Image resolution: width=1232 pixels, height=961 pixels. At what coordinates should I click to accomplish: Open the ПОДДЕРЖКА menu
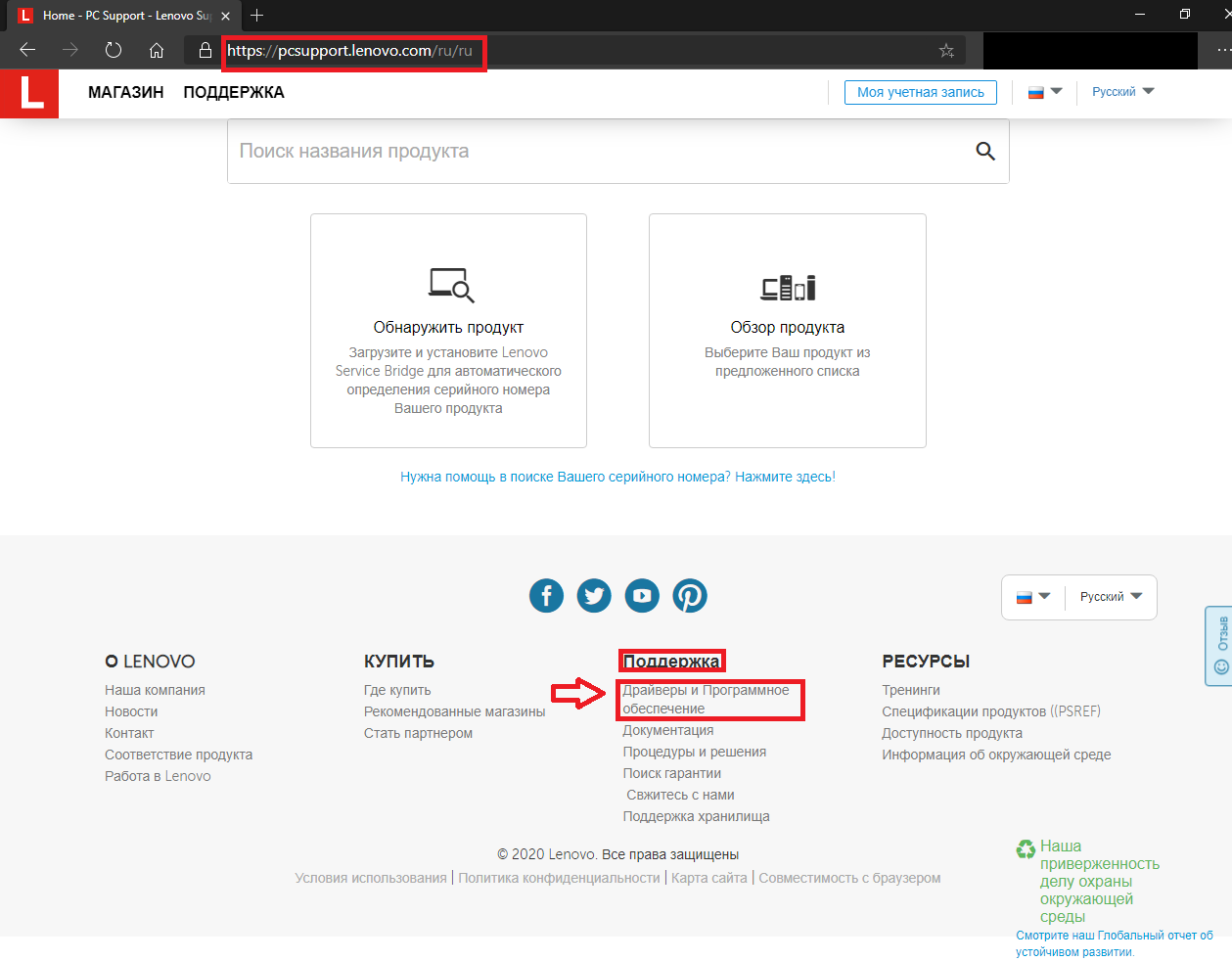(x=234, y=92)
